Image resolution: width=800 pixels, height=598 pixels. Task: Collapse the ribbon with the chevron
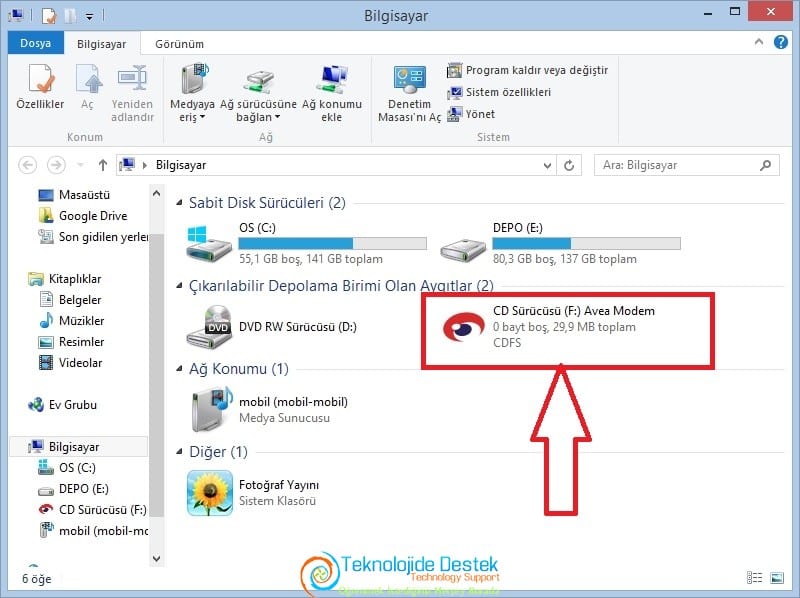[x=759, y=42]
